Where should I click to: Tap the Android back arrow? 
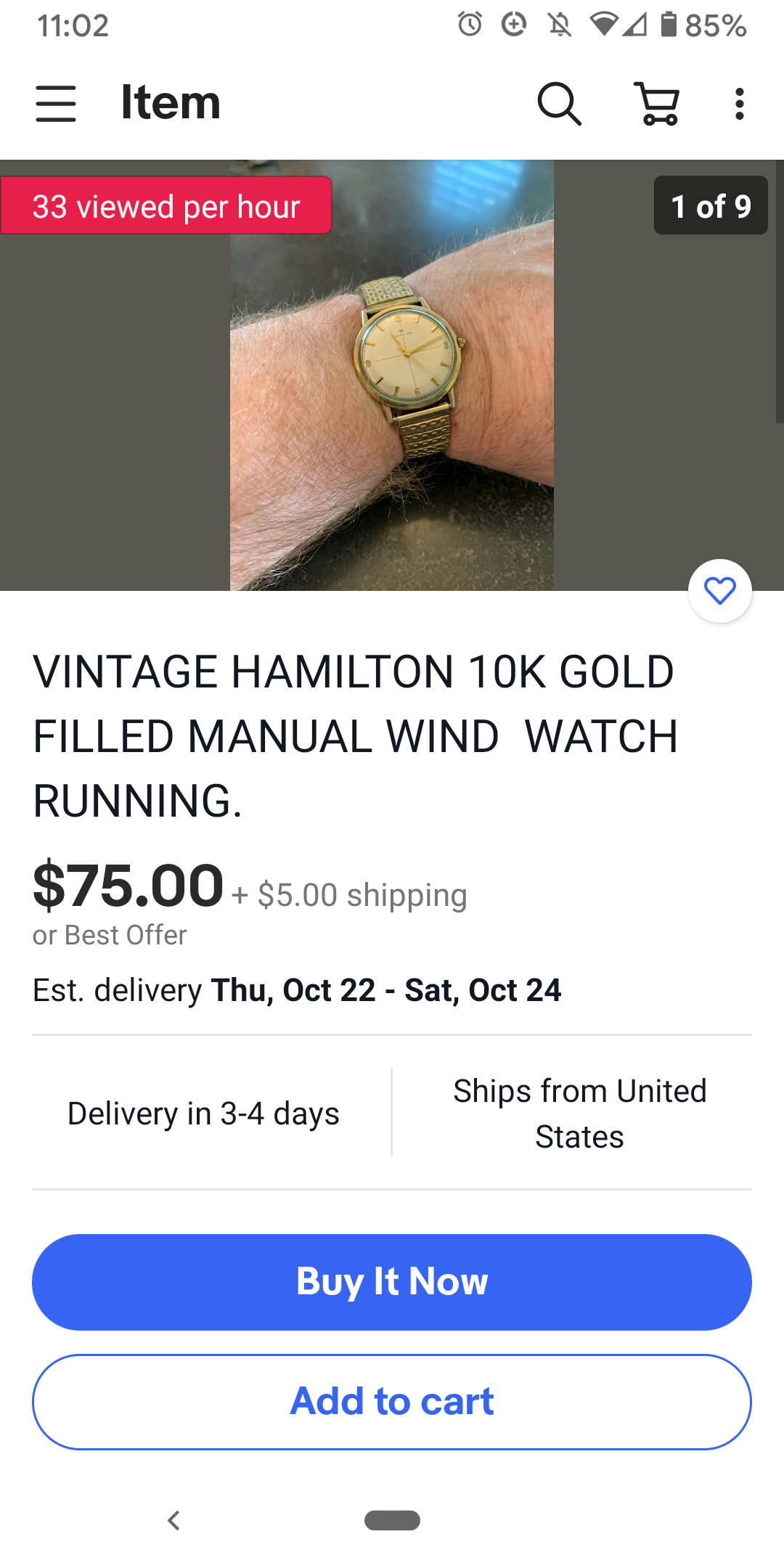click(173, 1520)
